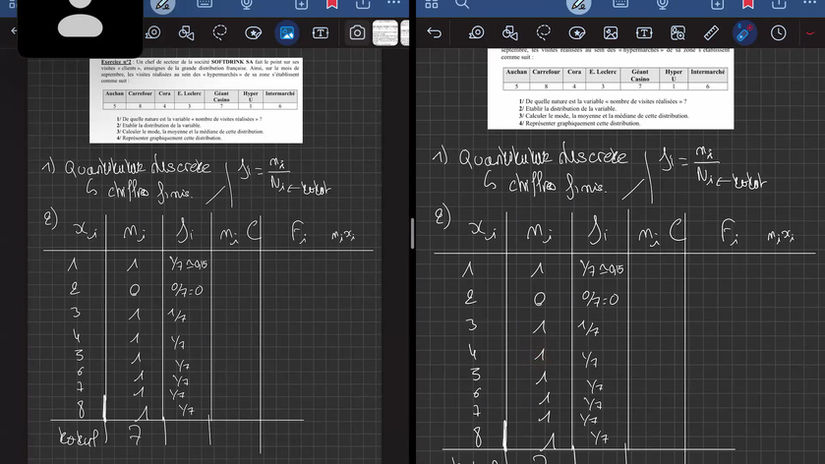Tap the microphone icon in the right window
825x464 pixels.
662,5
